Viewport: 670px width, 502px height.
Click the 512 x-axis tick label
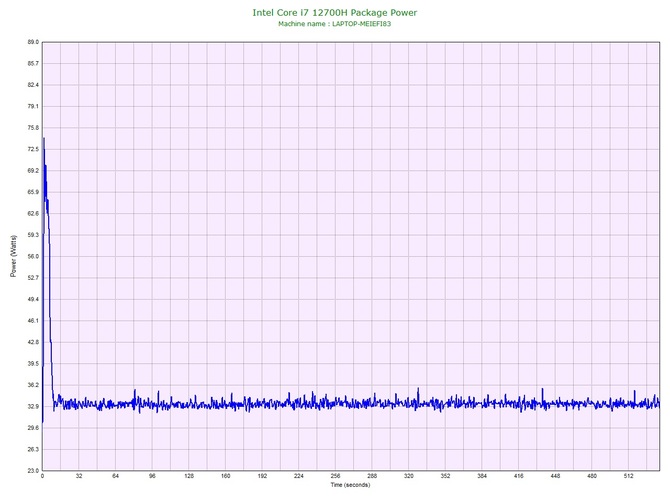pyautogui.click(x=629, y=476)
